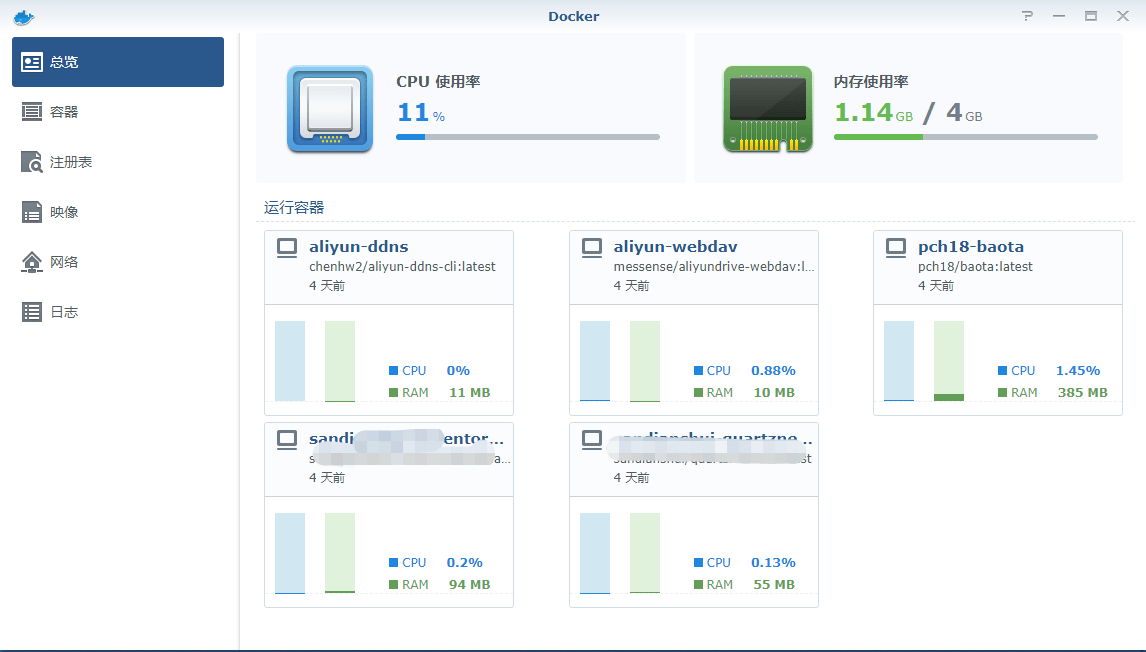The image size is (1146, 652).
Task: Click the aliyun-ddns container monitor icon
Action: (x=287, y=247)
